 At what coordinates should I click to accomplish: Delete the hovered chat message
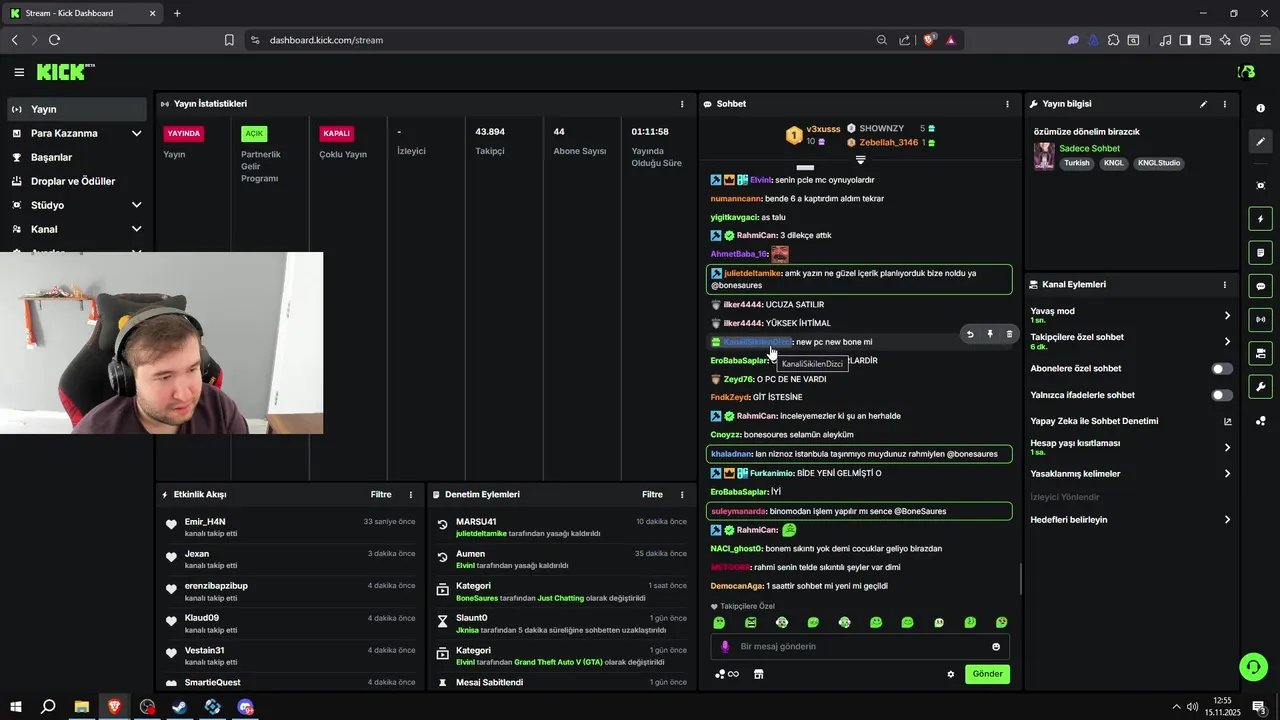(1009, 334)
